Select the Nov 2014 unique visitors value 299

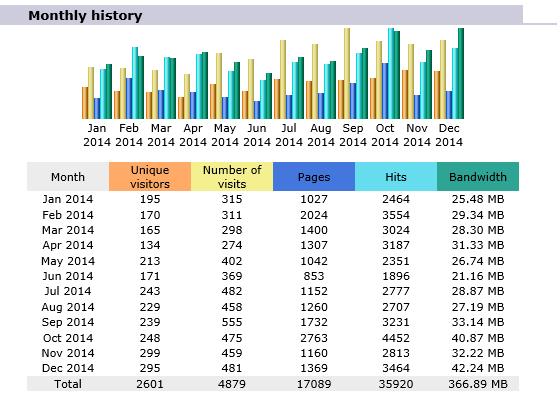[150, 353]
